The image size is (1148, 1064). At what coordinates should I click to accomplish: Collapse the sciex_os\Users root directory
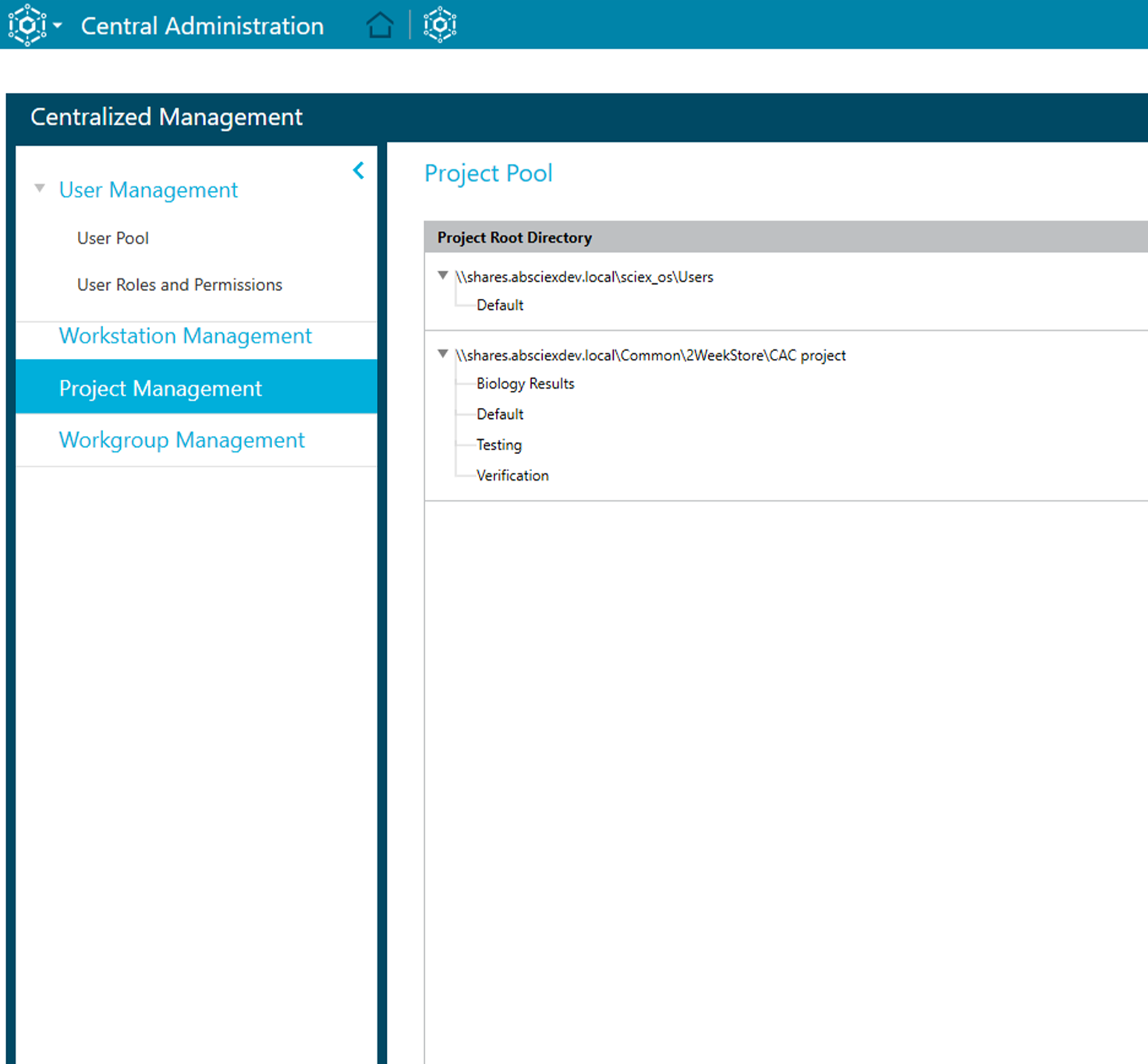(443, 275)
